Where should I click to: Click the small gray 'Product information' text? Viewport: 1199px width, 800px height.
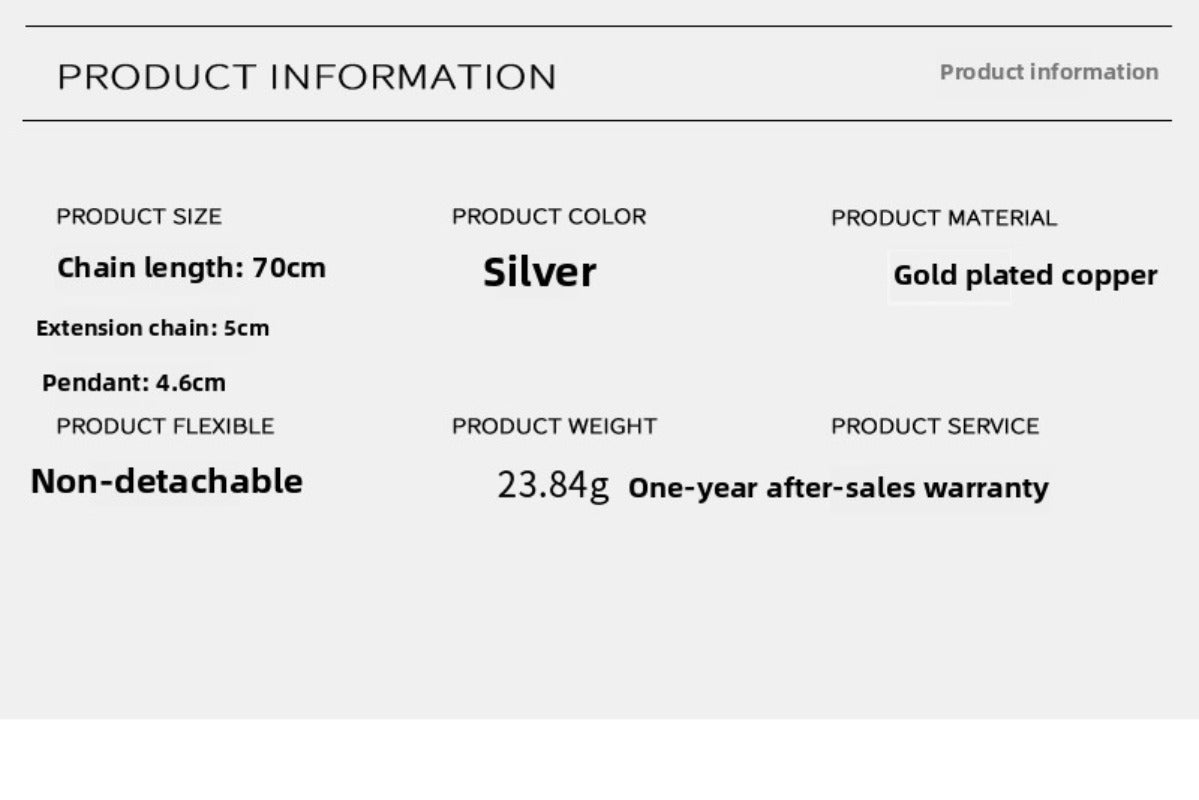pos(1048,72)
